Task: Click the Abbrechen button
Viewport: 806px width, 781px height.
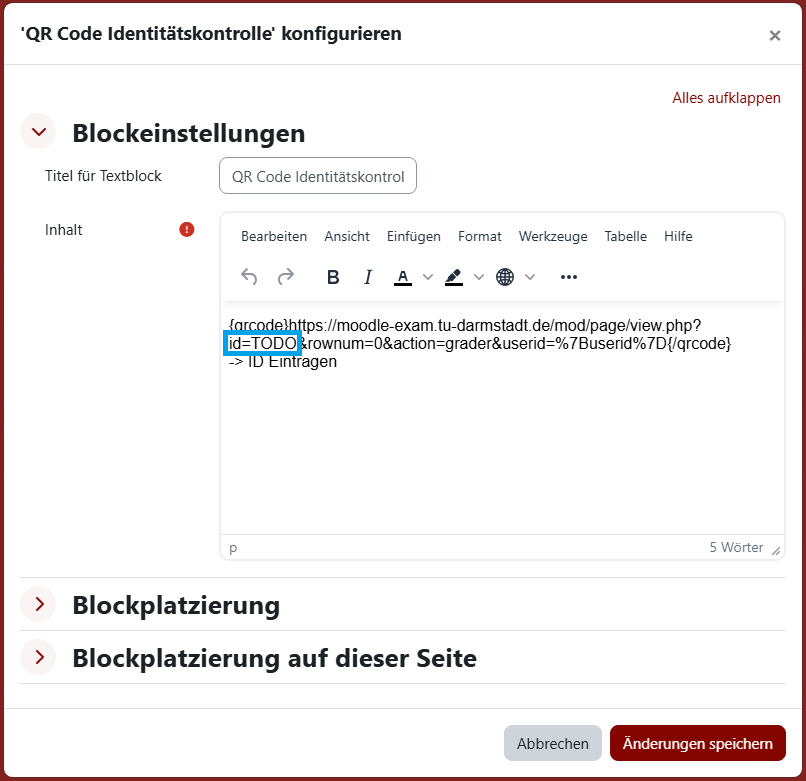Action: click(x=553, y=743)
